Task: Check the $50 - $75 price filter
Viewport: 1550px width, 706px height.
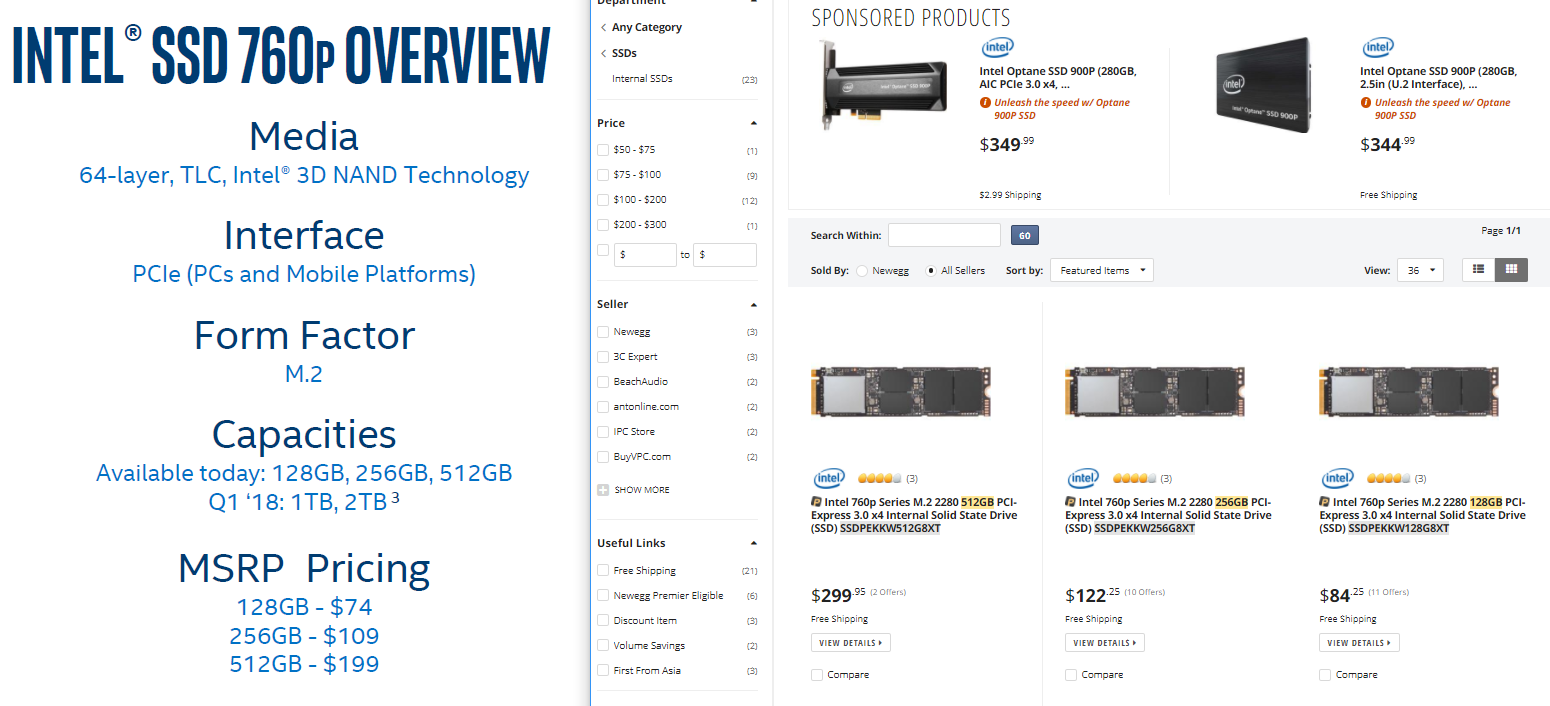Action: (603, 150)
